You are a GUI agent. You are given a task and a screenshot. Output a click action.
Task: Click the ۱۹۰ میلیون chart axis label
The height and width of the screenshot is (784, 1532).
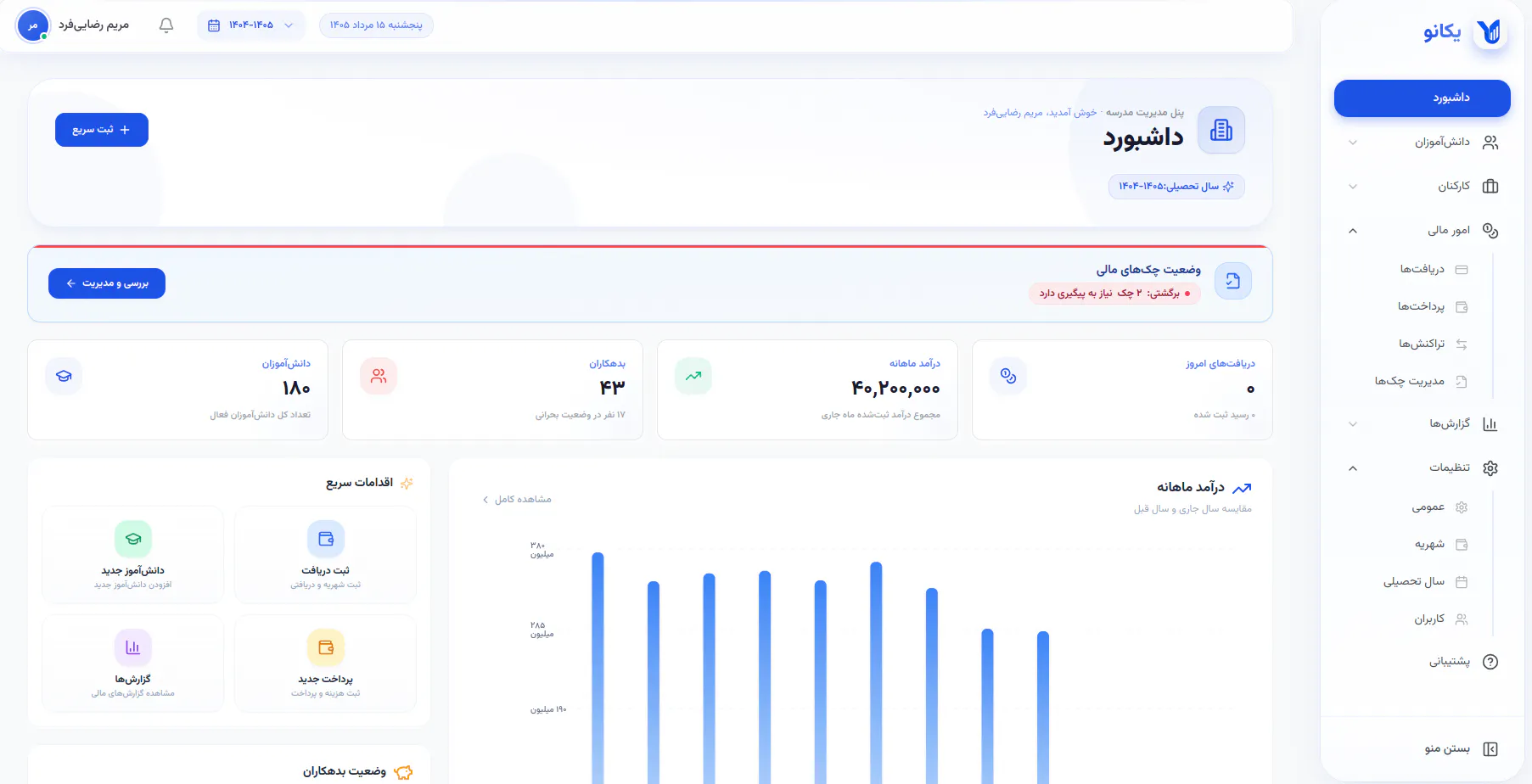tap(548, 709)
